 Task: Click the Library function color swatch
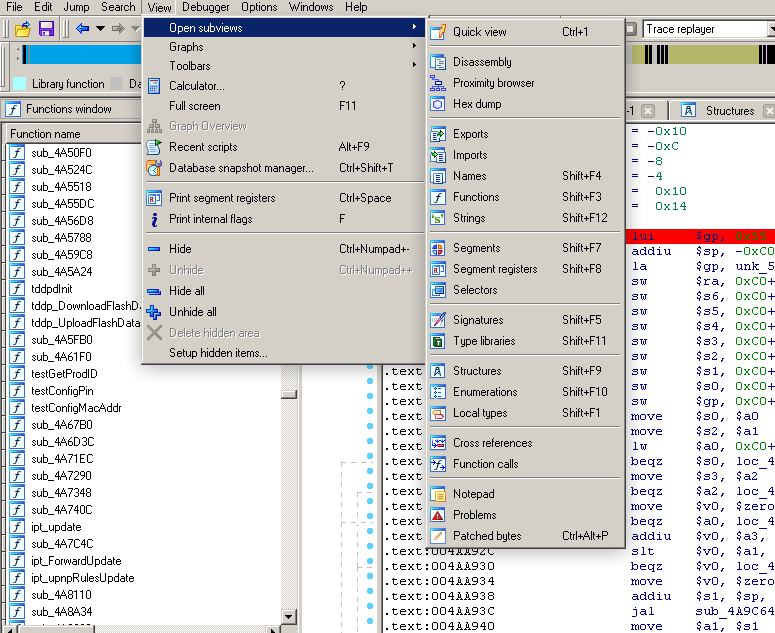tap(19, 84)
